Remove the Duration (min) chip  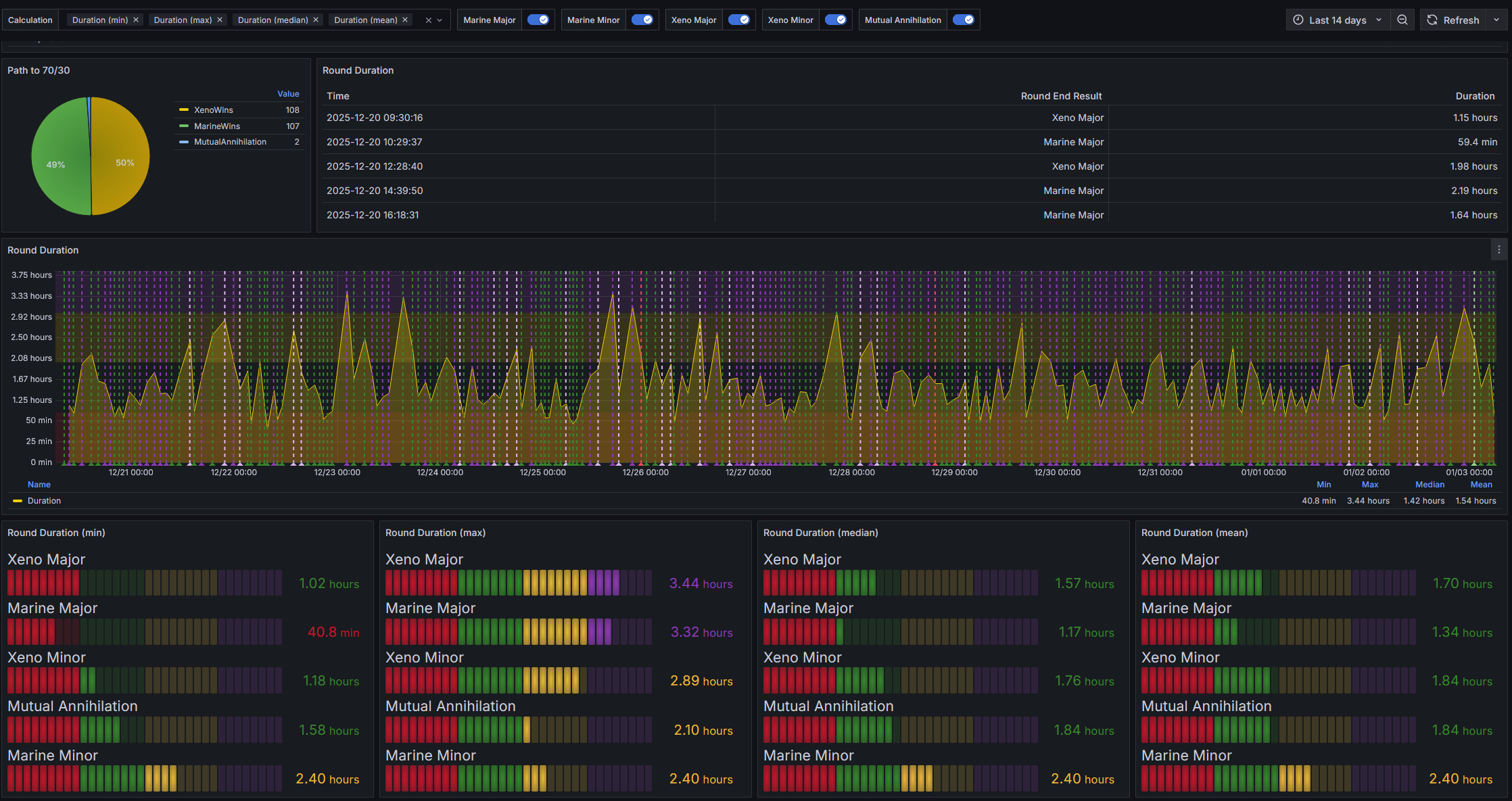136,20
